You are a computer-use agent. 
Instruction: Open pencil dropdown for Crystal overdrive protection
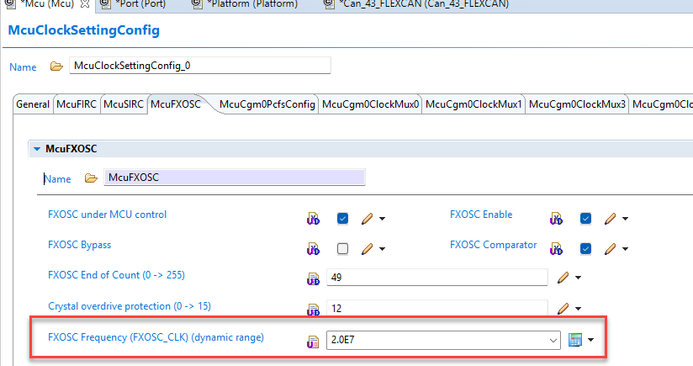tap(578, 309)
